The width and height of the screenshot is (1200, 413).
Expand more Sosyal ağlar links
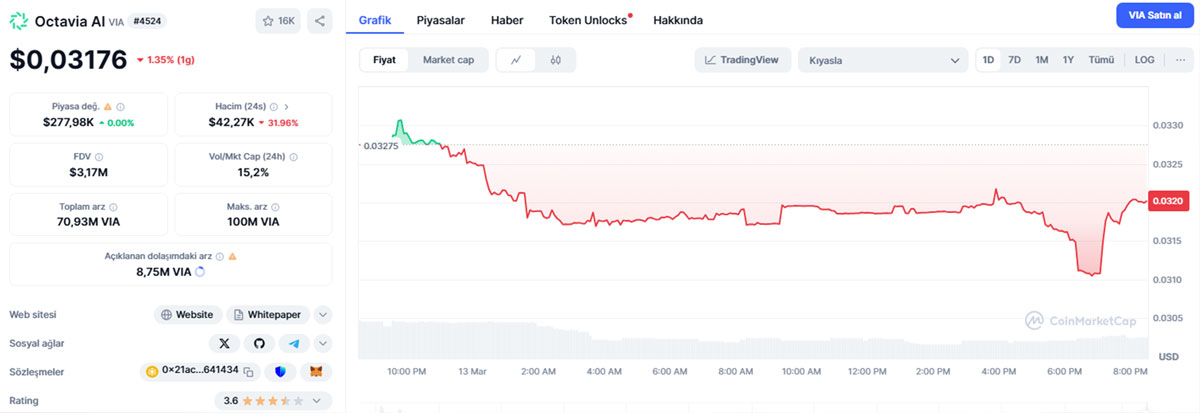322,343
